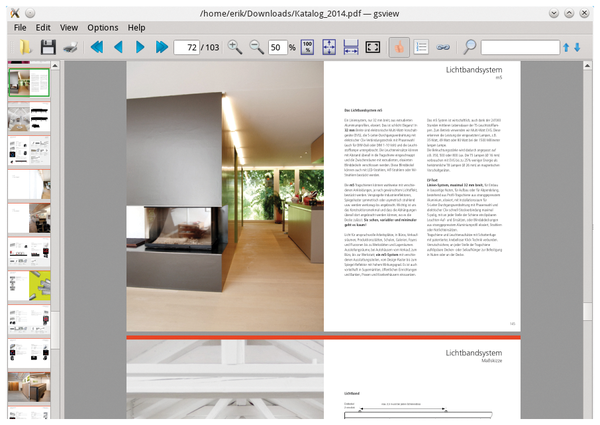This screenshot has width=600, height=425.
Task: Close the gsview window
Action: click(x=584, y=13)
